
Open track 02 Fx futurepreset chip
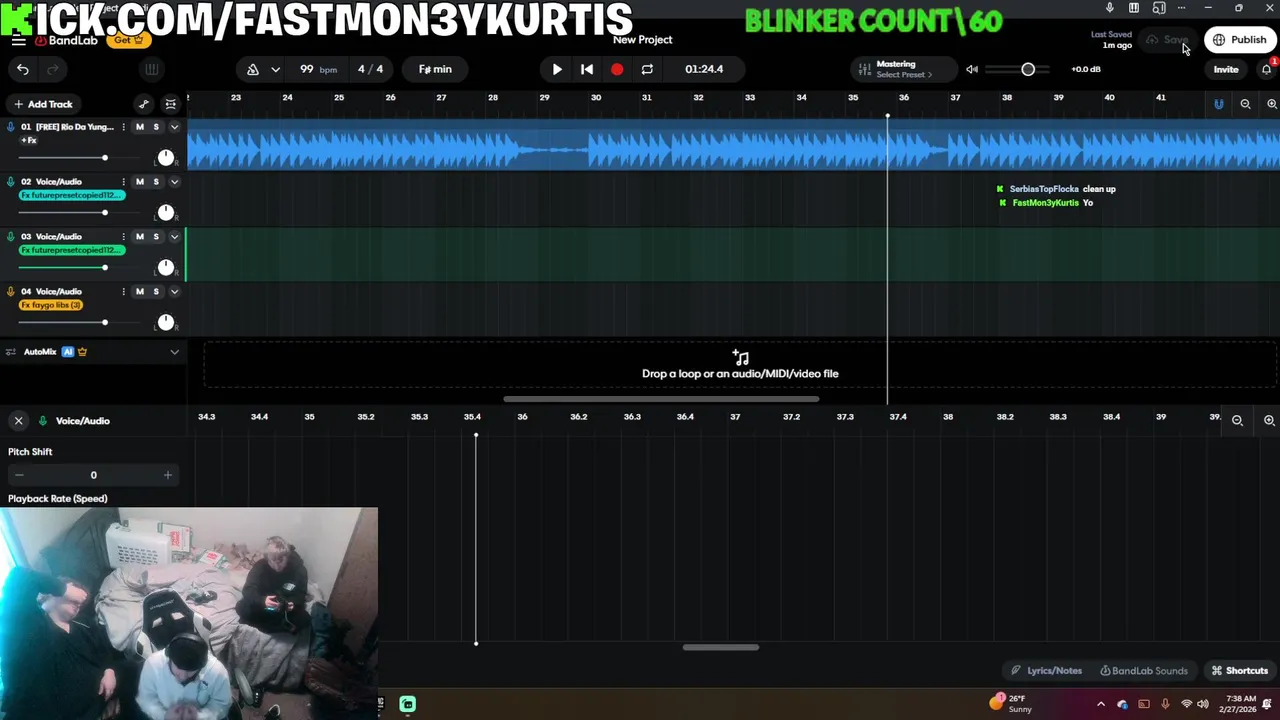click(72, 195)
